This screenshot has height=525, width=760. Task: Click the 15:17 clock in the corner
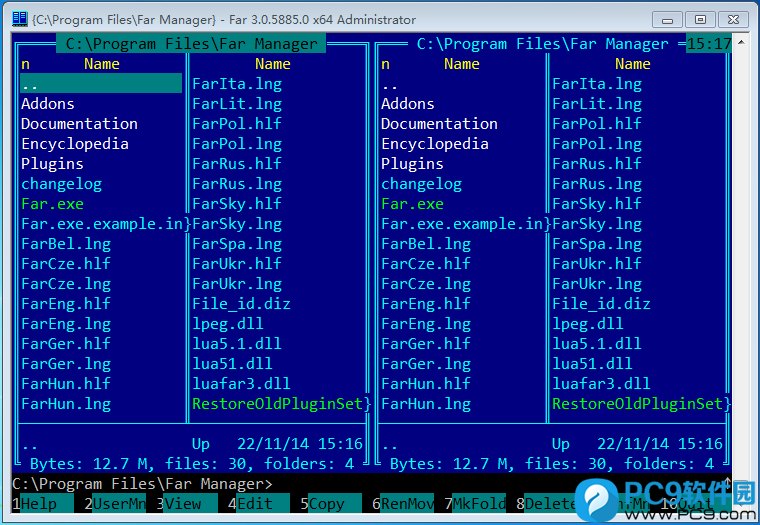709,44
